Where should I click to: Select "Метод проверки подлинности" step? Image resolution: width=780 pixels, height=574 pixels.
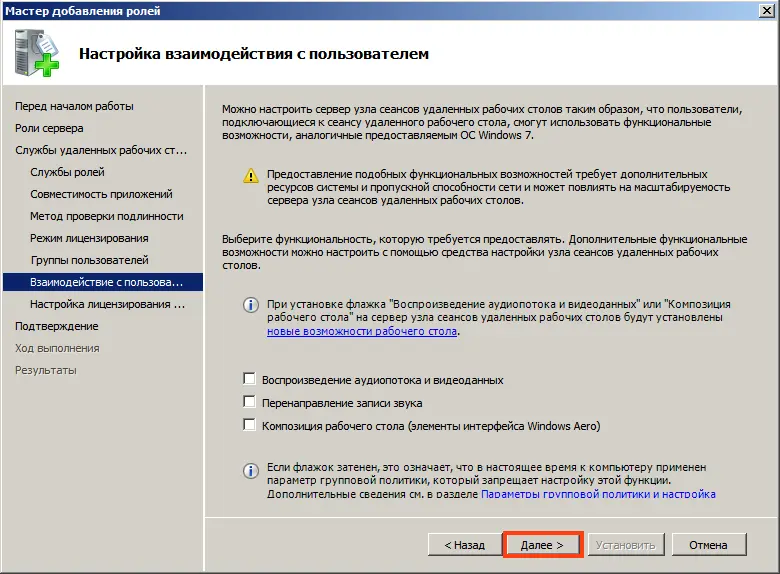pos(106,216)
